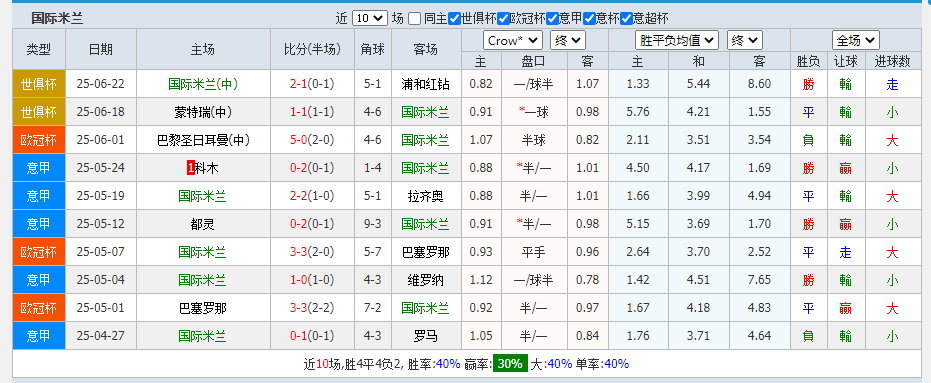Image resolution: width=931 pixels, height=383 pixels.
Task: Open team 维罗纳
Action: coord(426,280)
